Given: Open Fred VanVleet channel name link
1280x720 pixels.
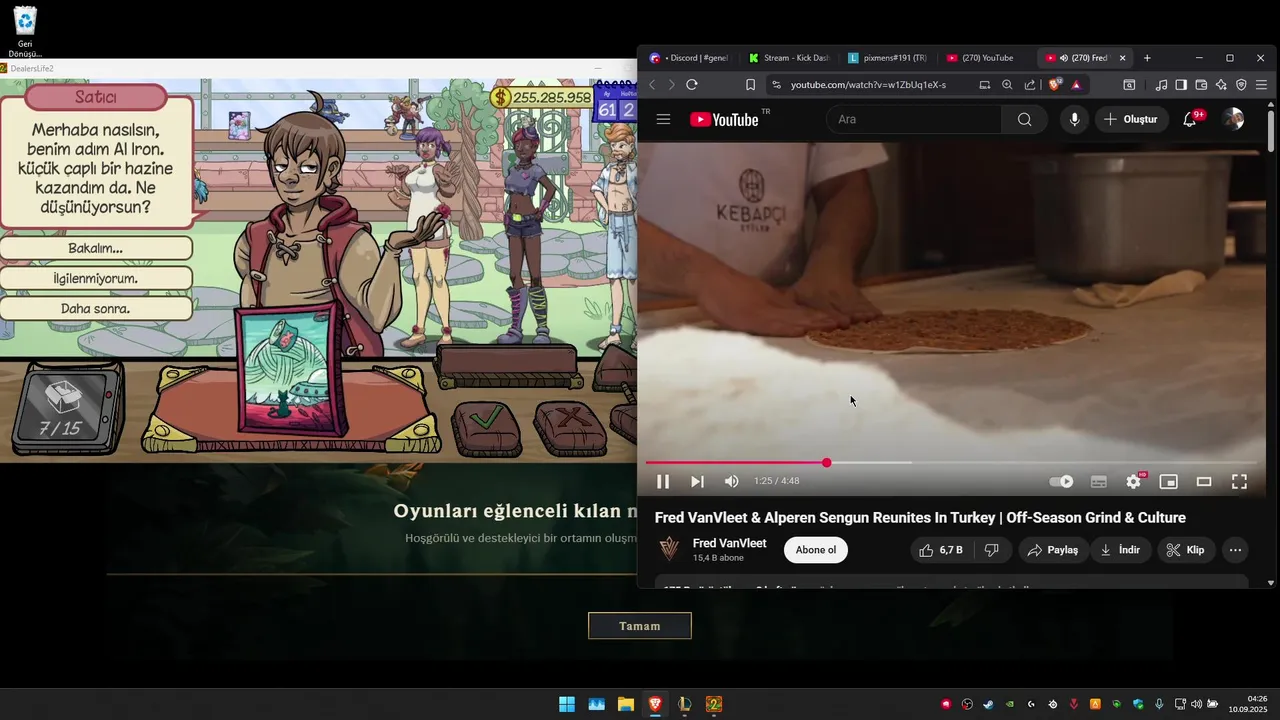Looking at the screenshot, I should pyautogui.click(x=729, y=543).
